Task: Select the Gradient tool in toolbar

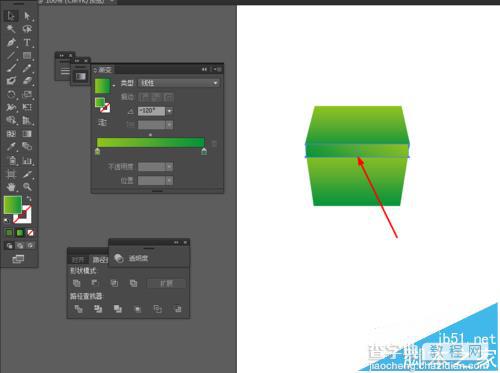Action: point(27,134)
